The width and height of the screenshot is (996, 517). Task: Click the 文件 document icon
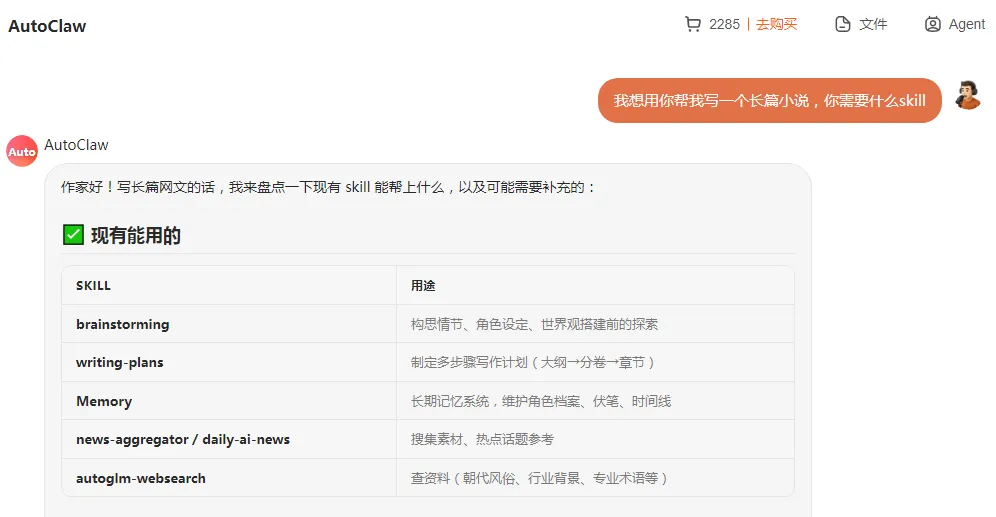tap(842, 24)
